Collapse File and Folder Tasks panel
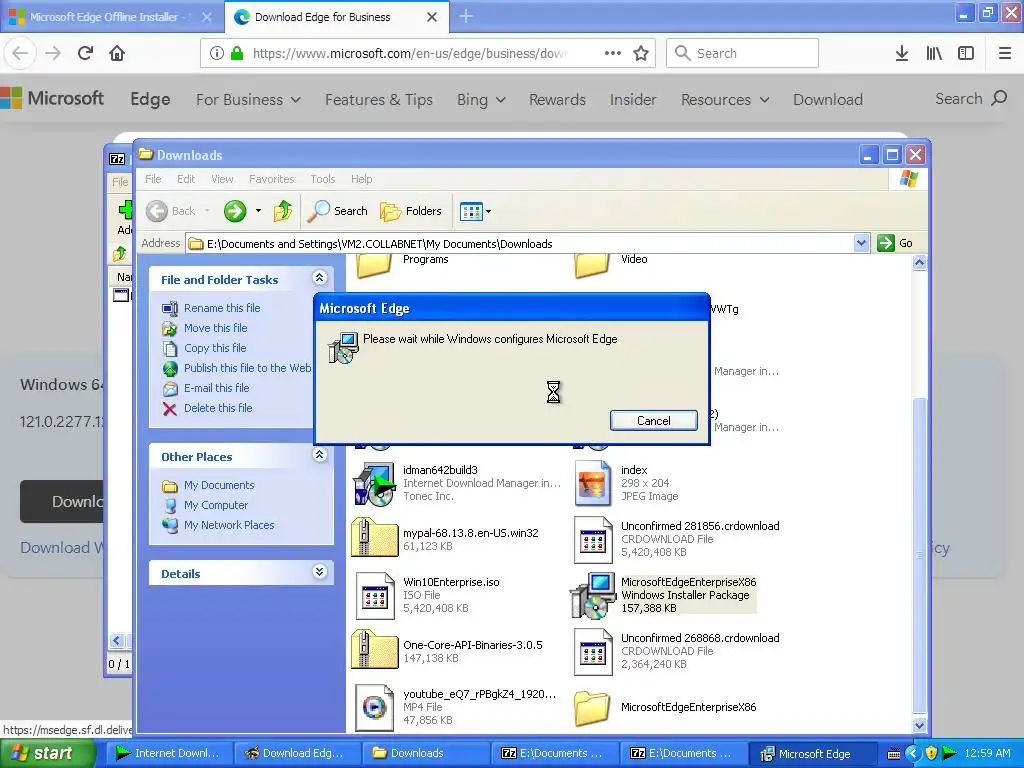Screen dimensions: 1024x768 tap(319, 278)
